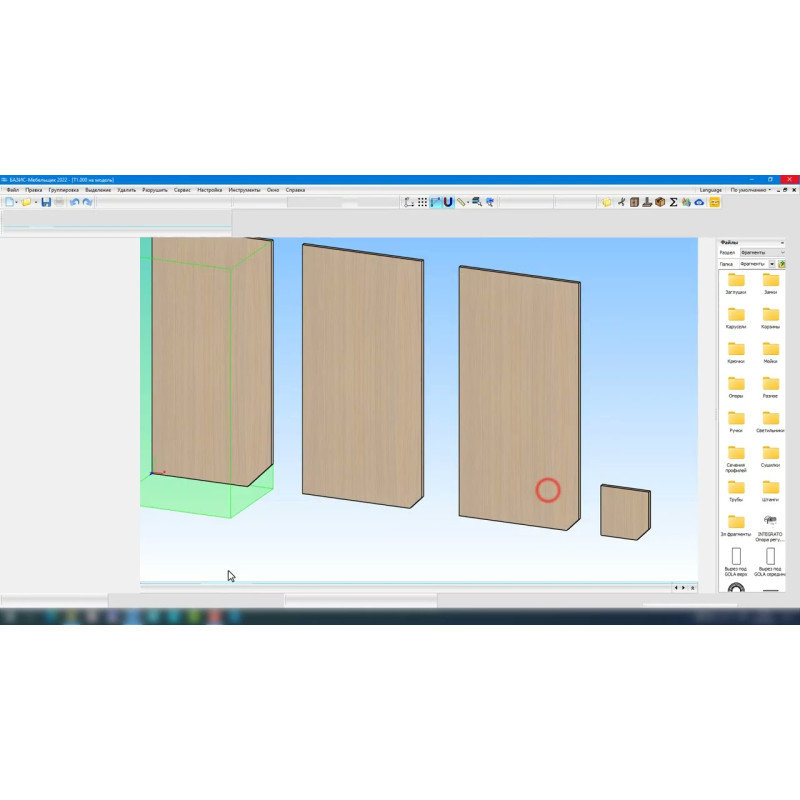Click the cloud icon in toolbar
Image resolution: width=800 pixels, height=800 pixels.
point(700,202)
